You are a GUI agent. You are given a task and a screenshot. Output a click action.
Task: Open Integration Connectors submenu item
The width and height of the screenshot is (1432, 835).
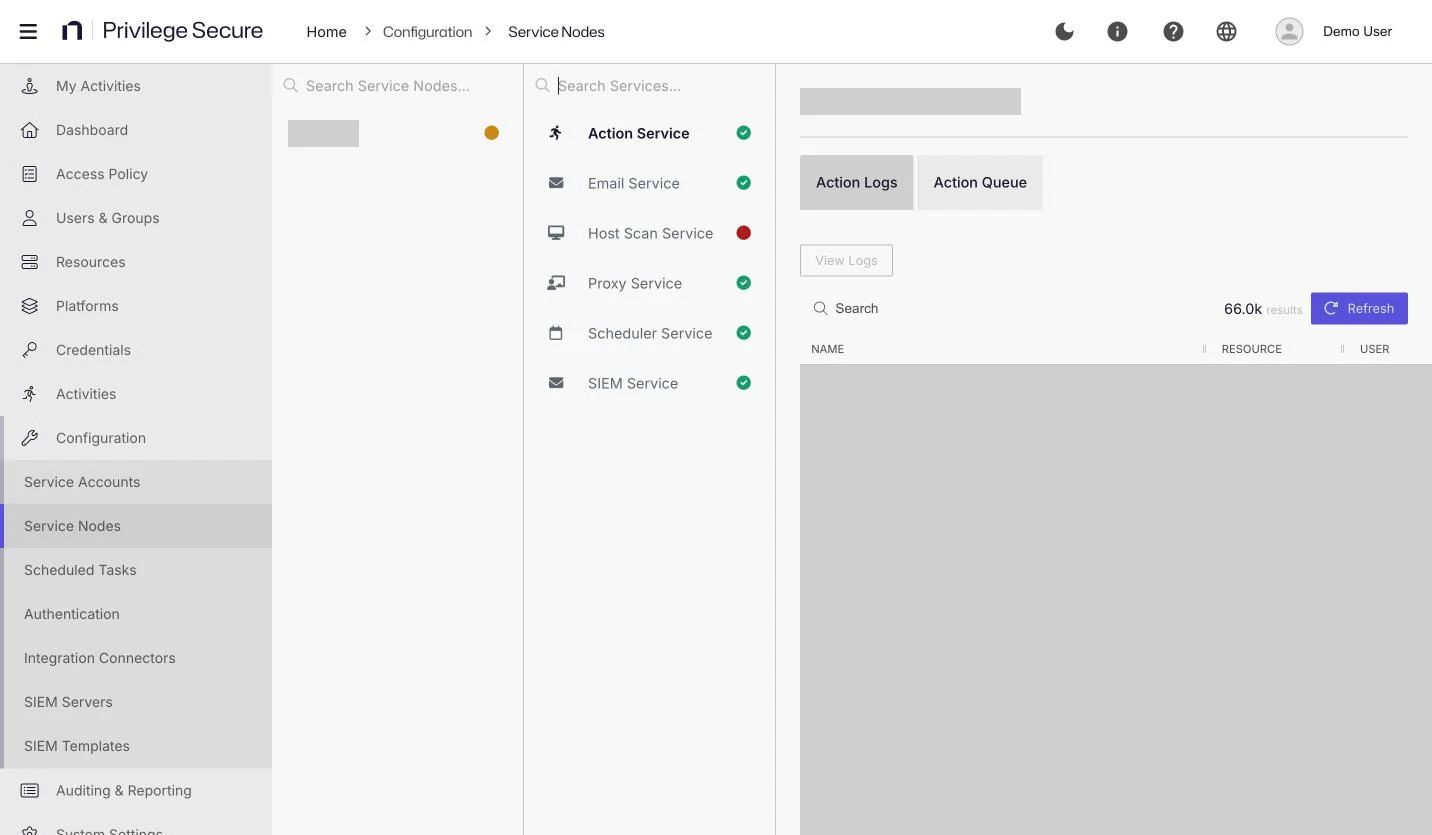[136, 658]
